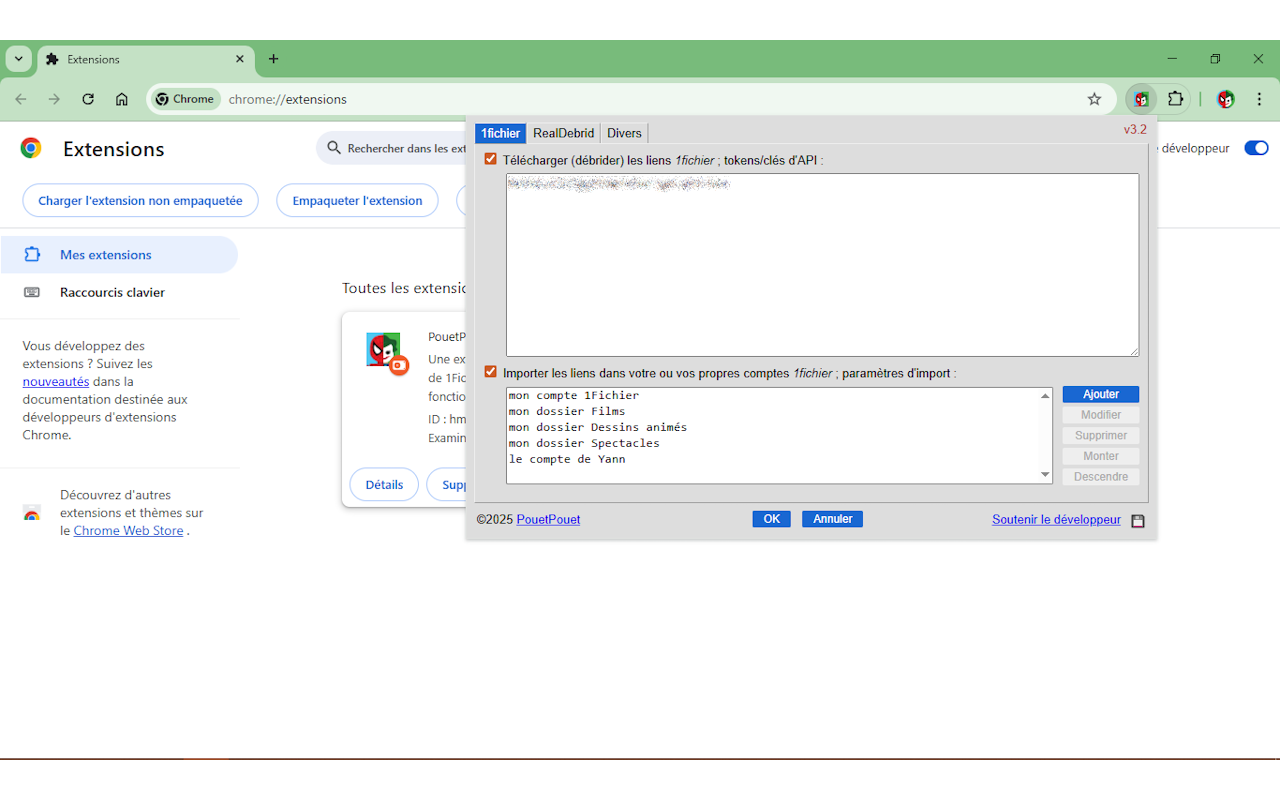This screenshot has height=800, width=1280.
Task: Click the search magnifier icon
Action: pos(334,148)
